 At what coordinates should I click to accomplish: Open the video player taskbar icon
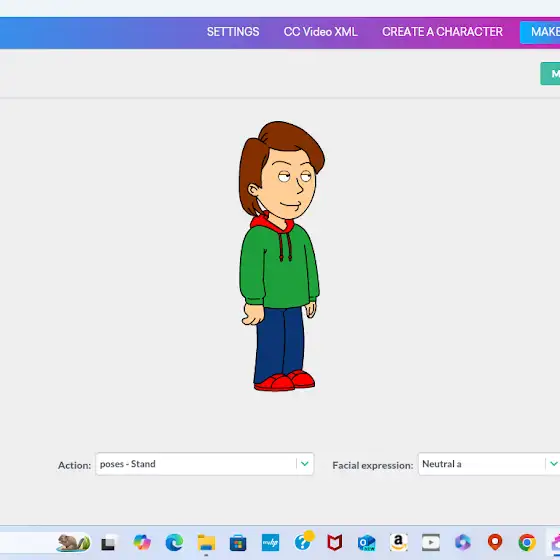pos(431,543)
